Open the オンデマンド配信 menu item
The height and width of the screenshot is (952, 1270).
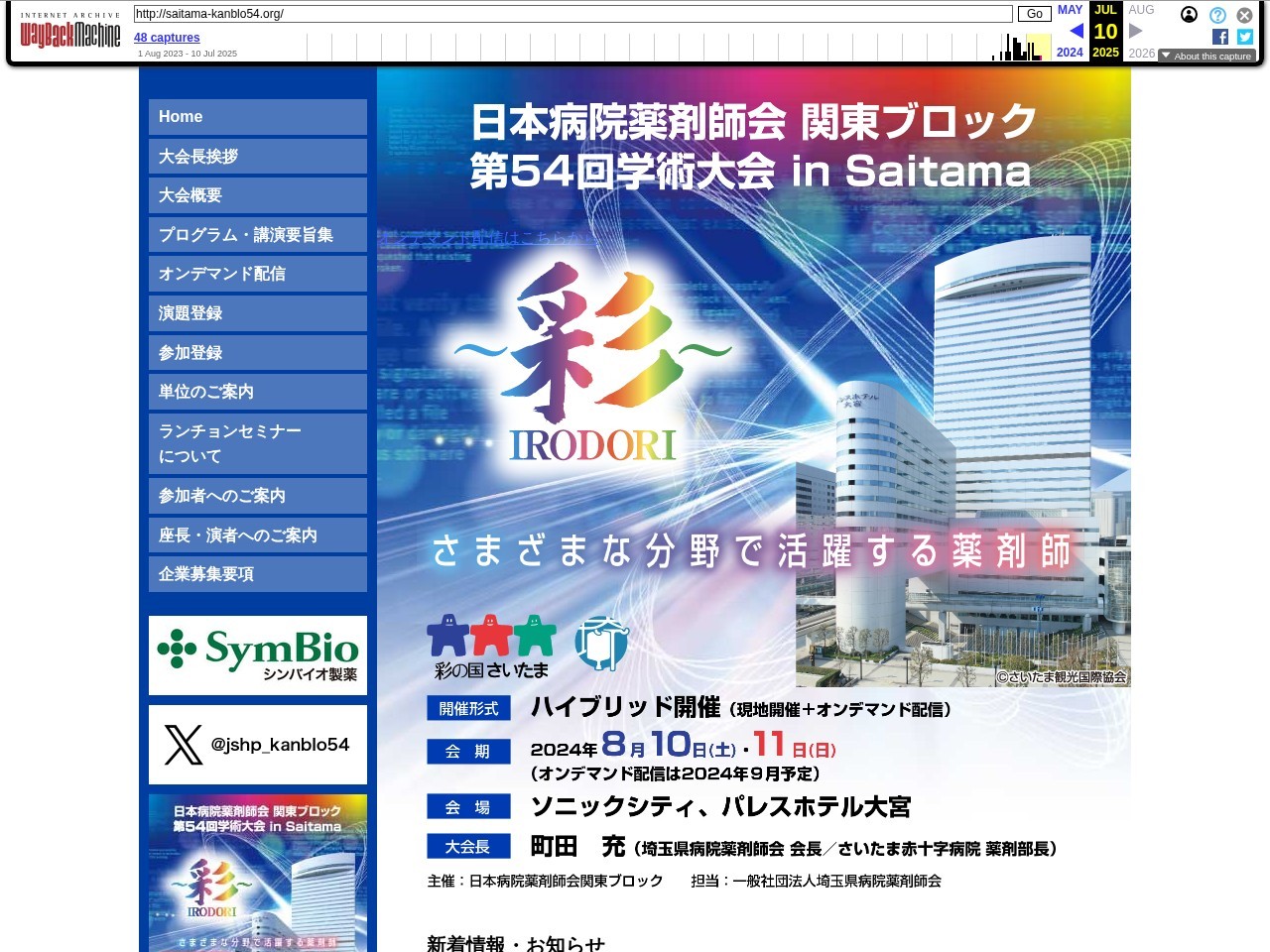click(258, 274)
